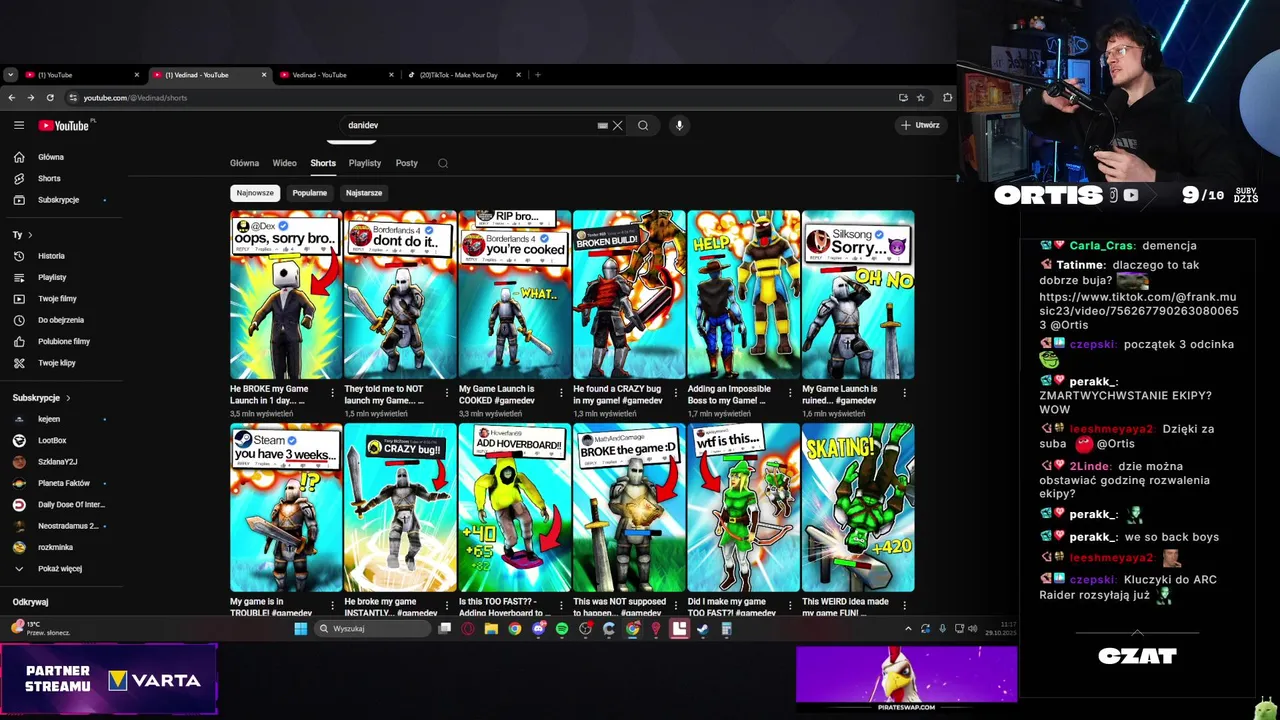Start voice search with the microphone
This screenshot has height=720, width=1280.
click(x=679, y=125)
